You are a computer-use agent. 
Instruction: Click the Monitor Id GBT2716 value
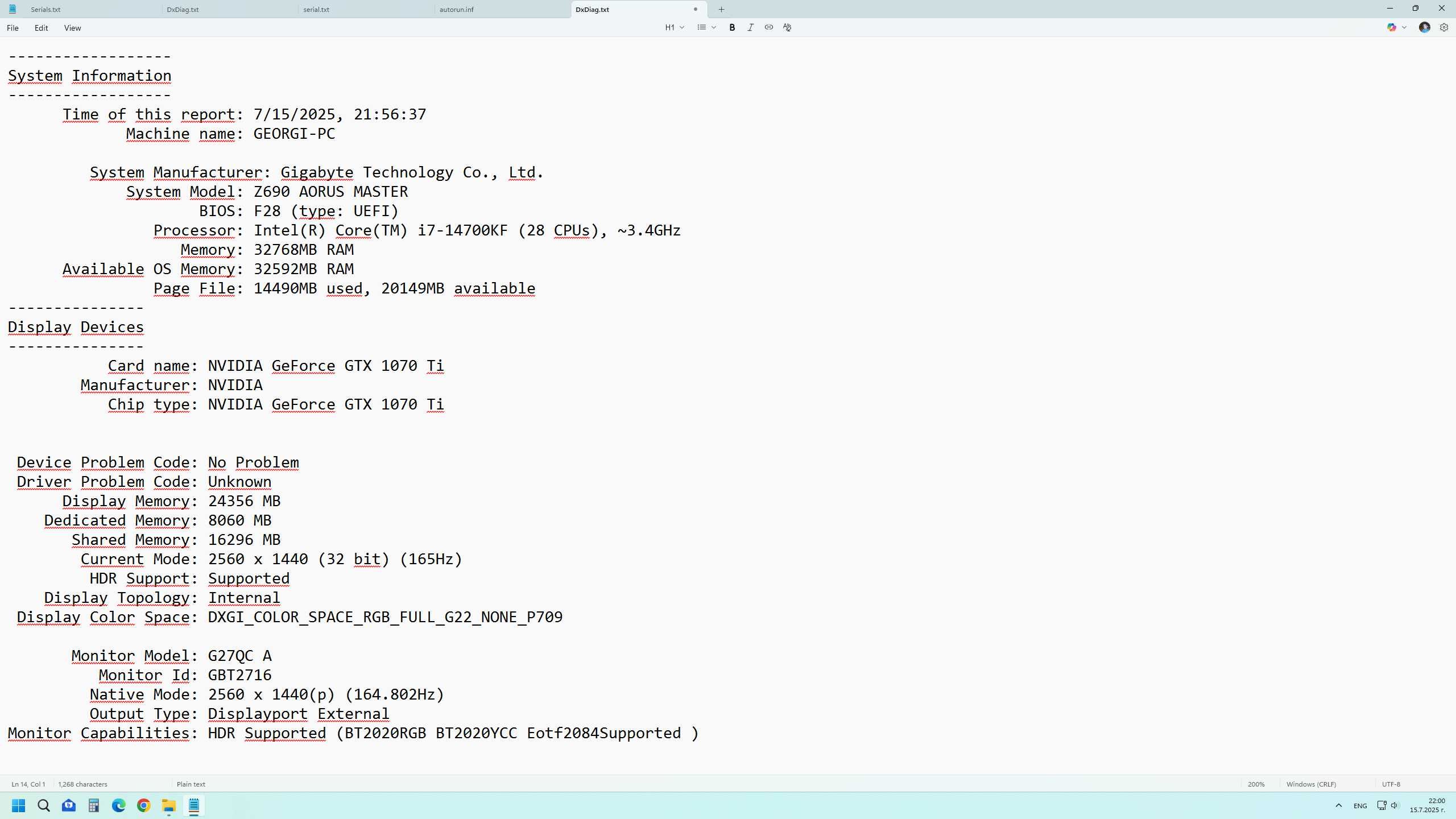(x=239, y=675)
